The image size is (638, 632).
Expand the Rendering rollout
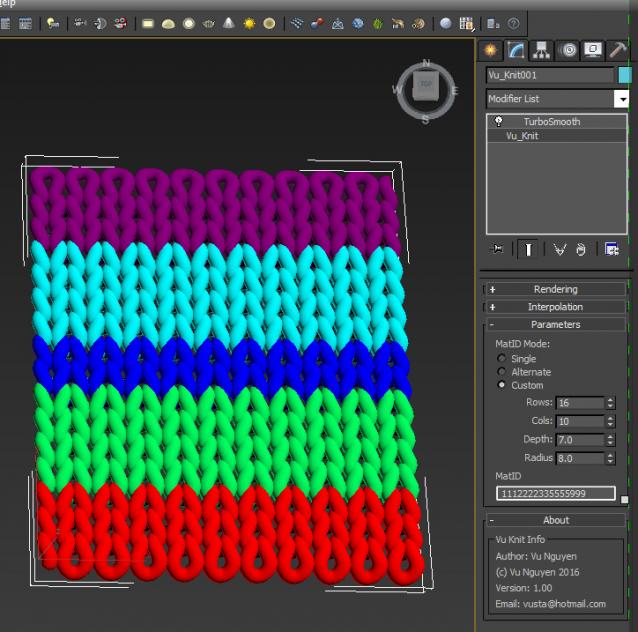pyautogui.click(x=555, y=289)
